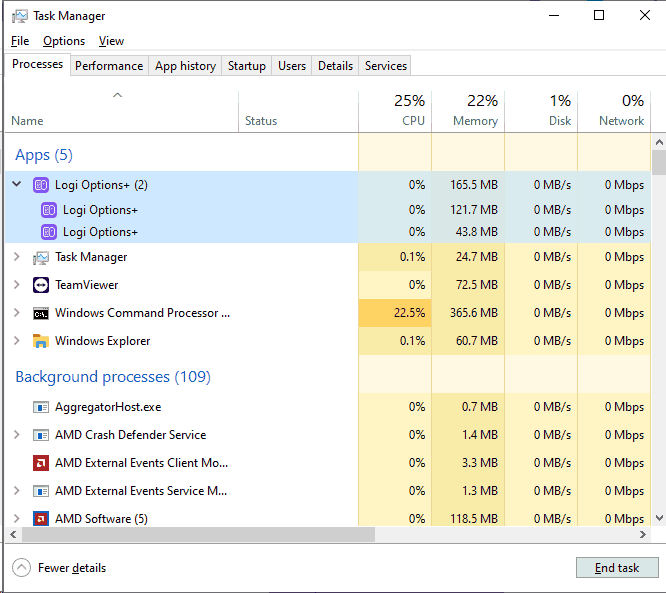Viewport: 666px width, 593px height.
Task: Click the horizontal scrollbar thumb
Action: [x=198, y=534]
